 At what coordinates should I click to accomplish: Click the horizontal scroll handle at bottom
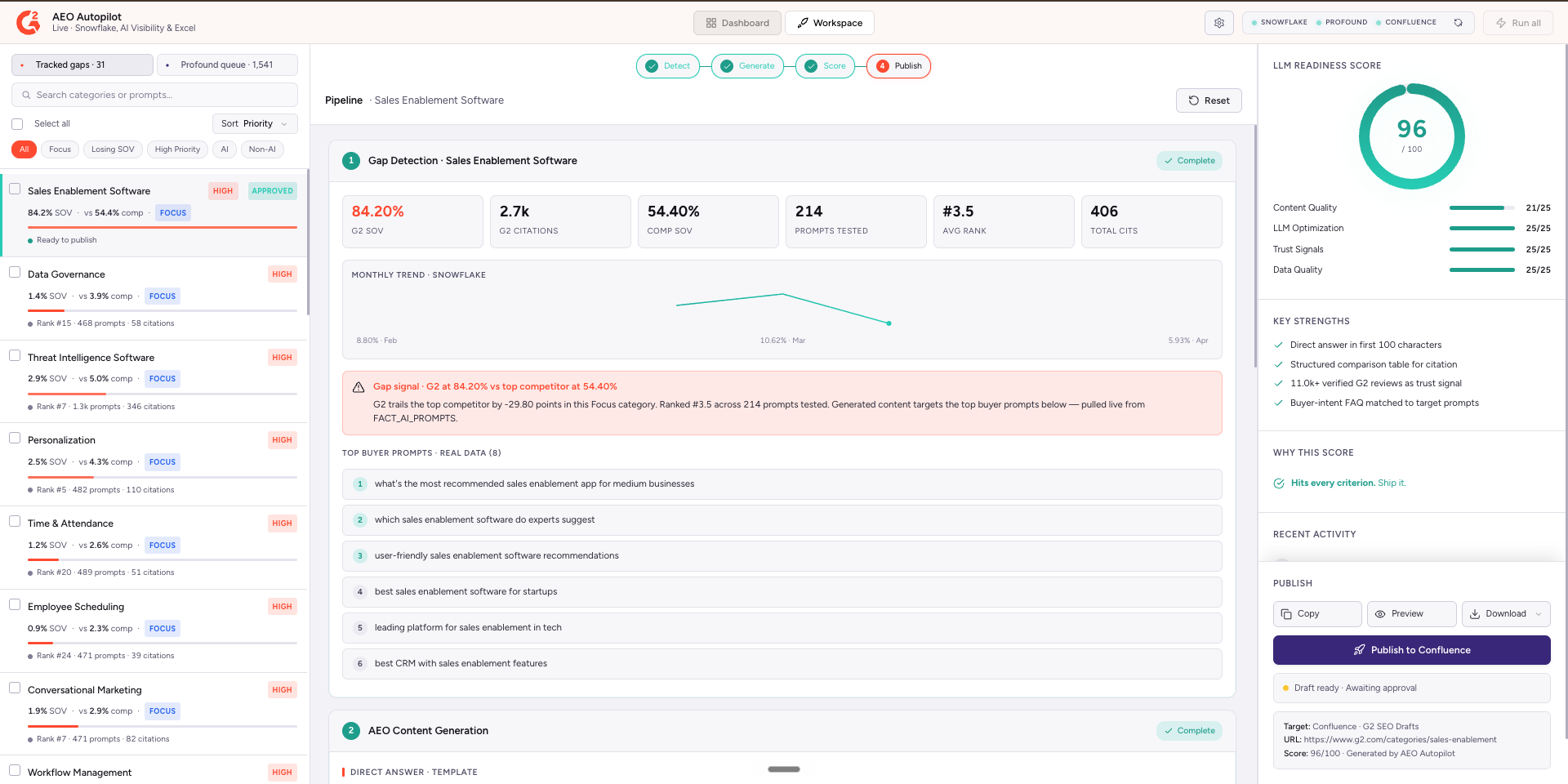click(x=784, y=769)
